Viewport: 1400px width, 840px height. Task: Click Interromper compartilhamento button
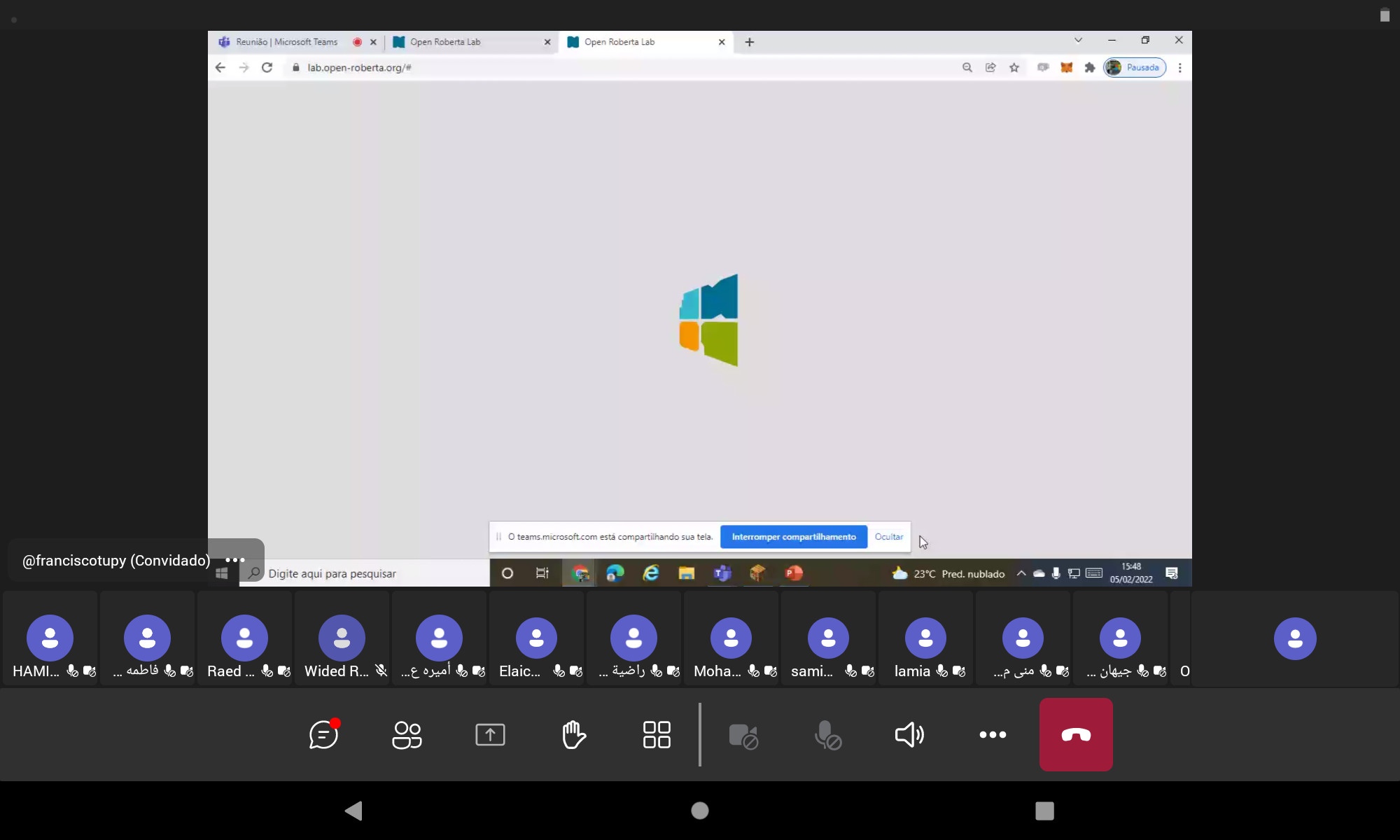coord(794,537)
